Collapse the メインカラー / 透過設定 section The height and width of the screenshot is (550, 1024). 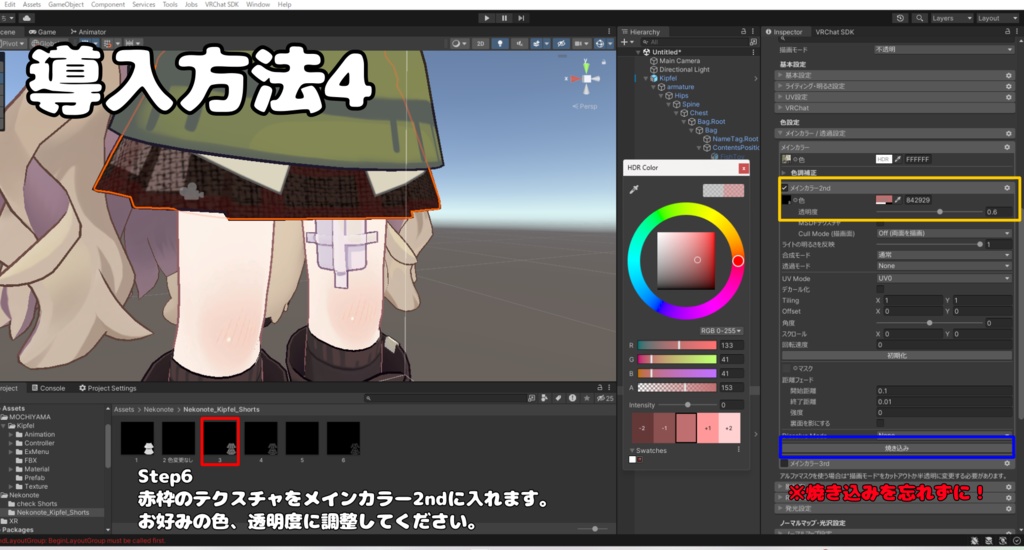780,133
